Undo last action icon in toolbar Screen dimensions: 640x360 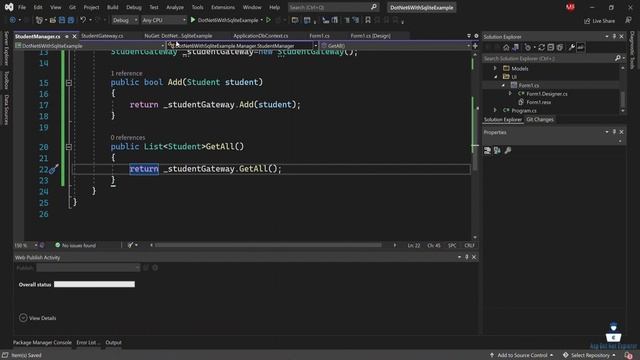(83, 20)
